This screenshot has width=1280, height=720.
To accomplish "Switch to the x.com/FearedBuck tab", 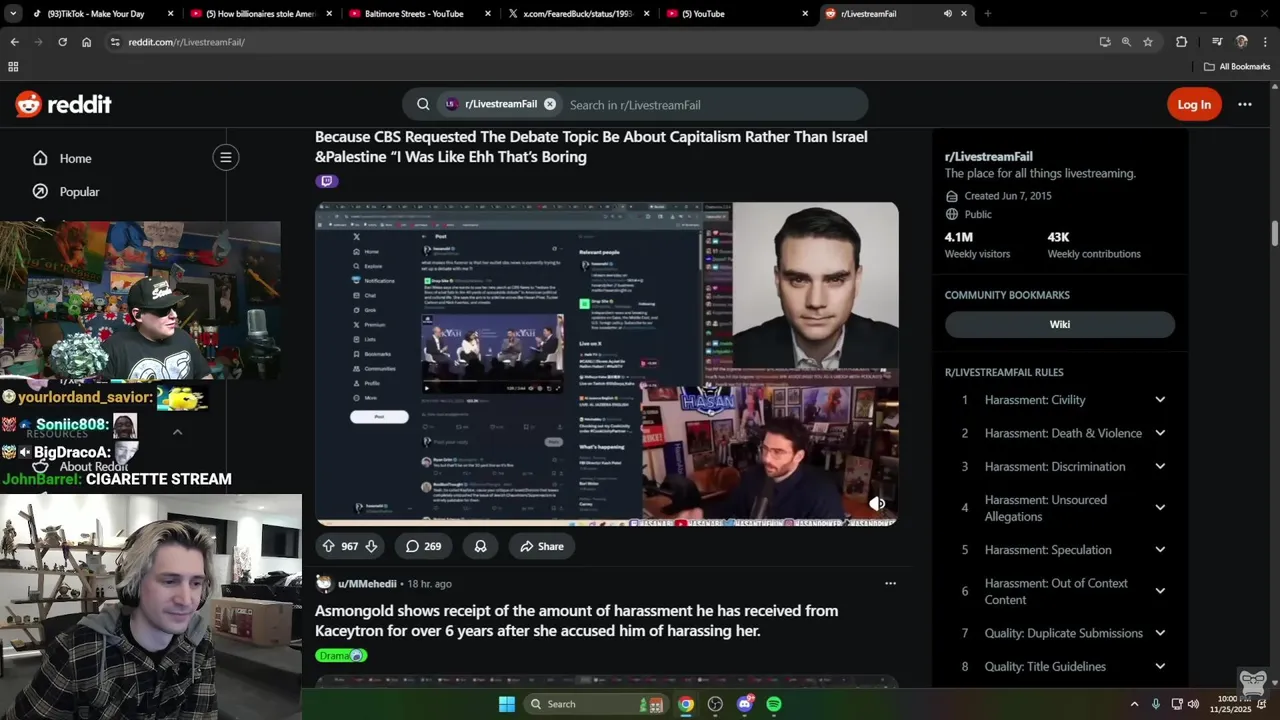I will (x=578, y=14).
